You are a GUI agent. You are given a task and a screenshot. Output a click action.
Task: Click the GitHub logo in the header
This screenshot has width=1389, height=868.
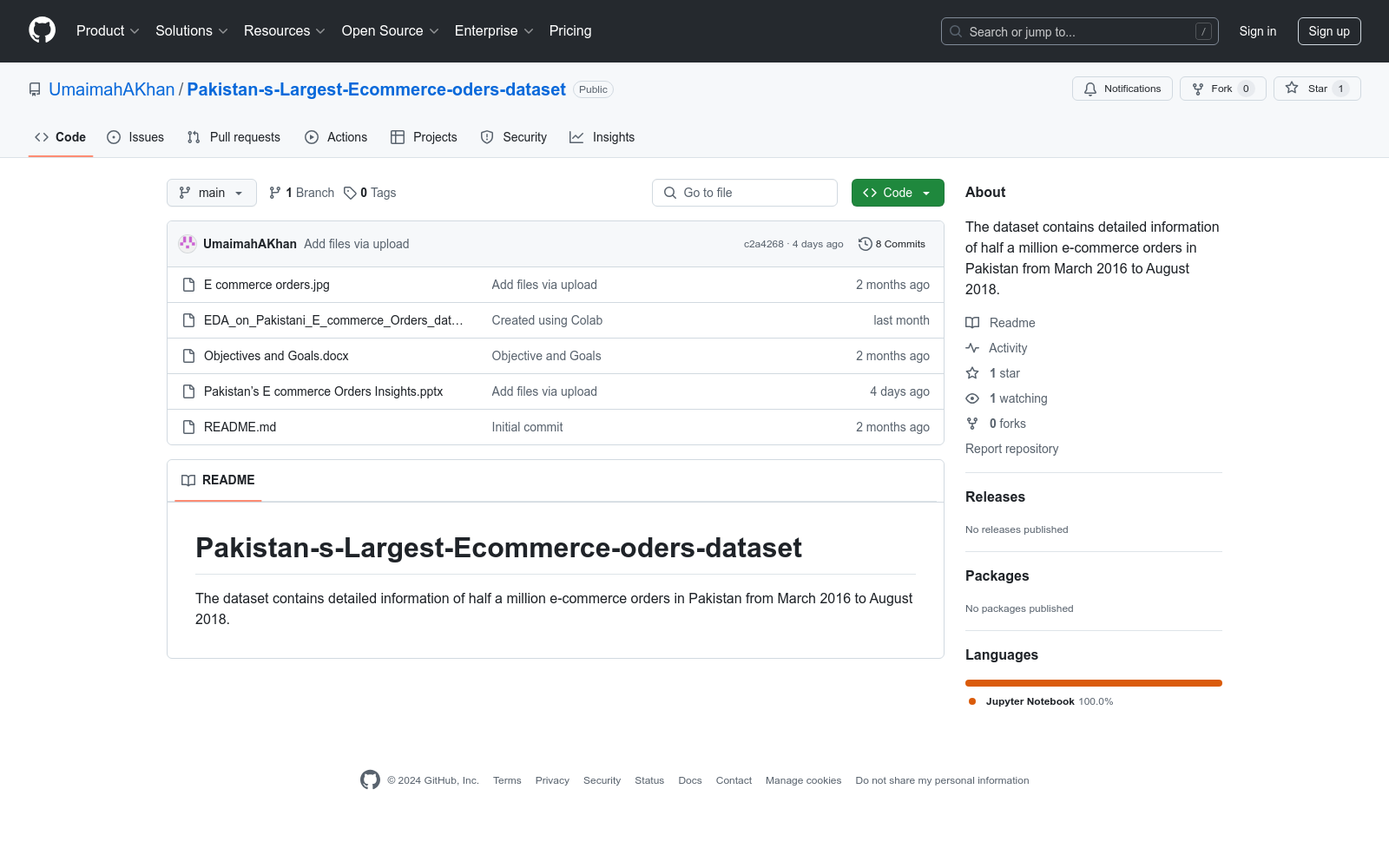tap(42, 30)
